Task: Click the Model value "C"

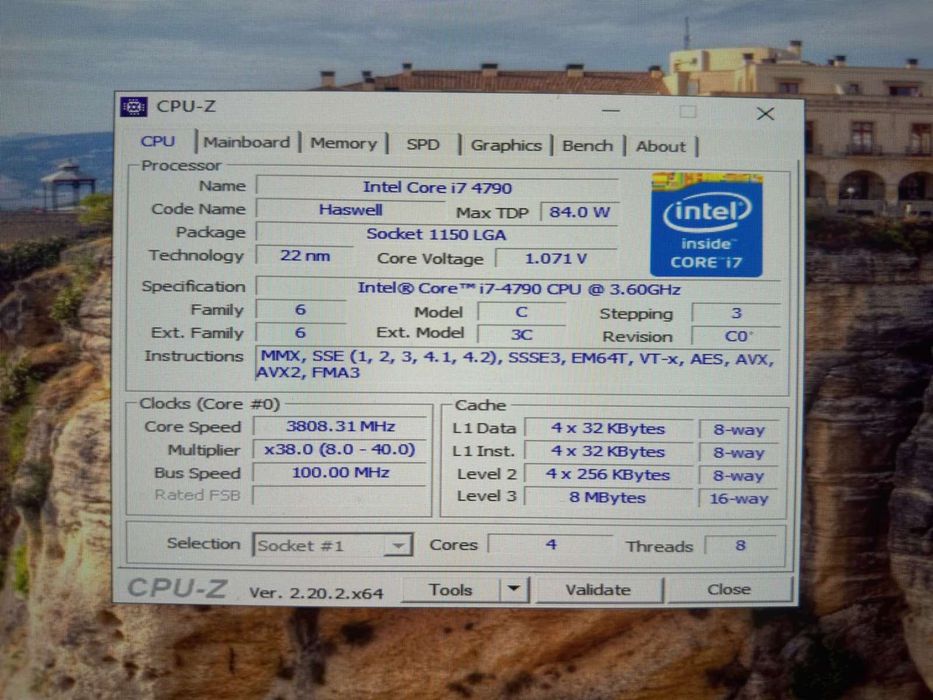Action: pyautogui.click(x=521, y=312)
